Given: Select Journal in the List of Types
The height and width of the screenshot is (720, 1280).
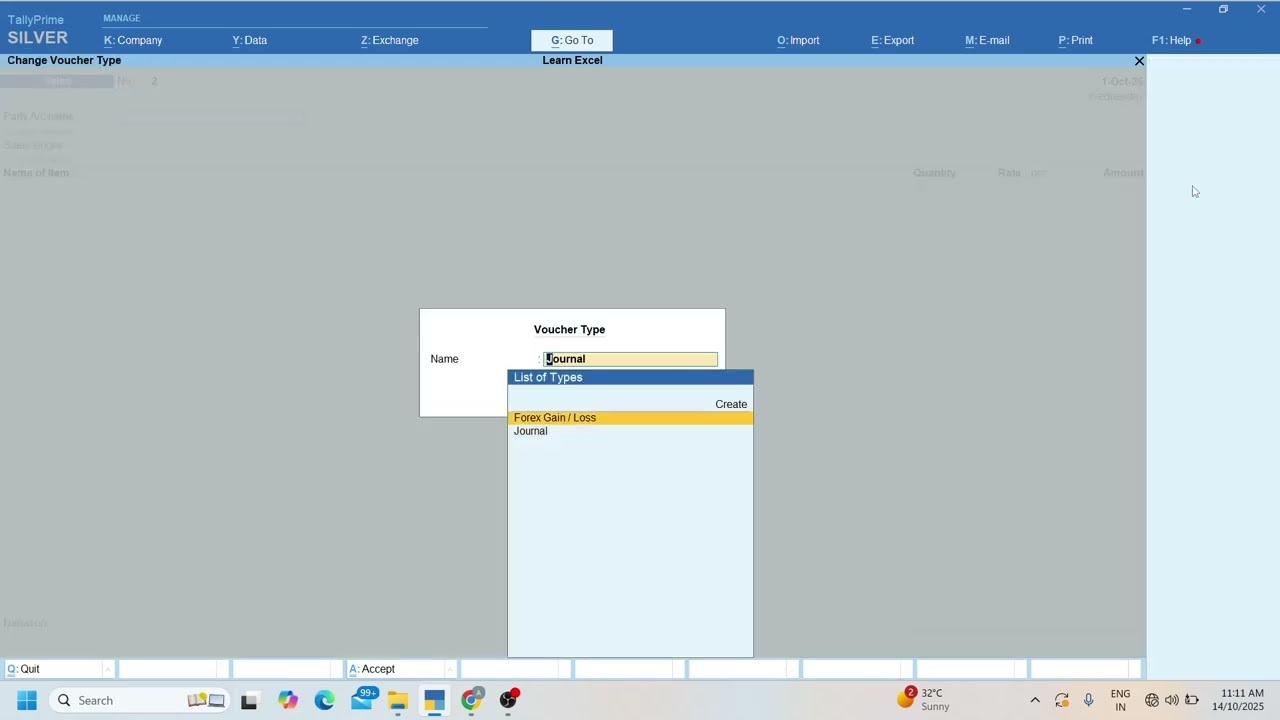Looking at the screenshot, I should click(630, 431).
